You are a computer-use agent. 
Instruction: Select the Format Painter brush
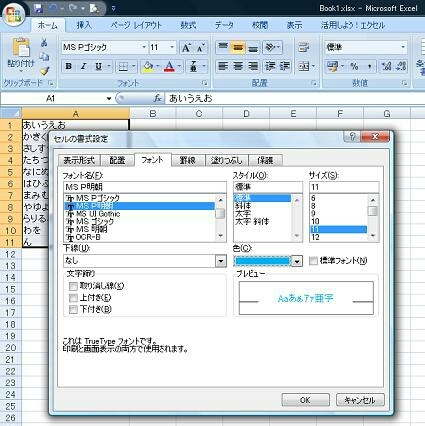(x=44, y=71)
